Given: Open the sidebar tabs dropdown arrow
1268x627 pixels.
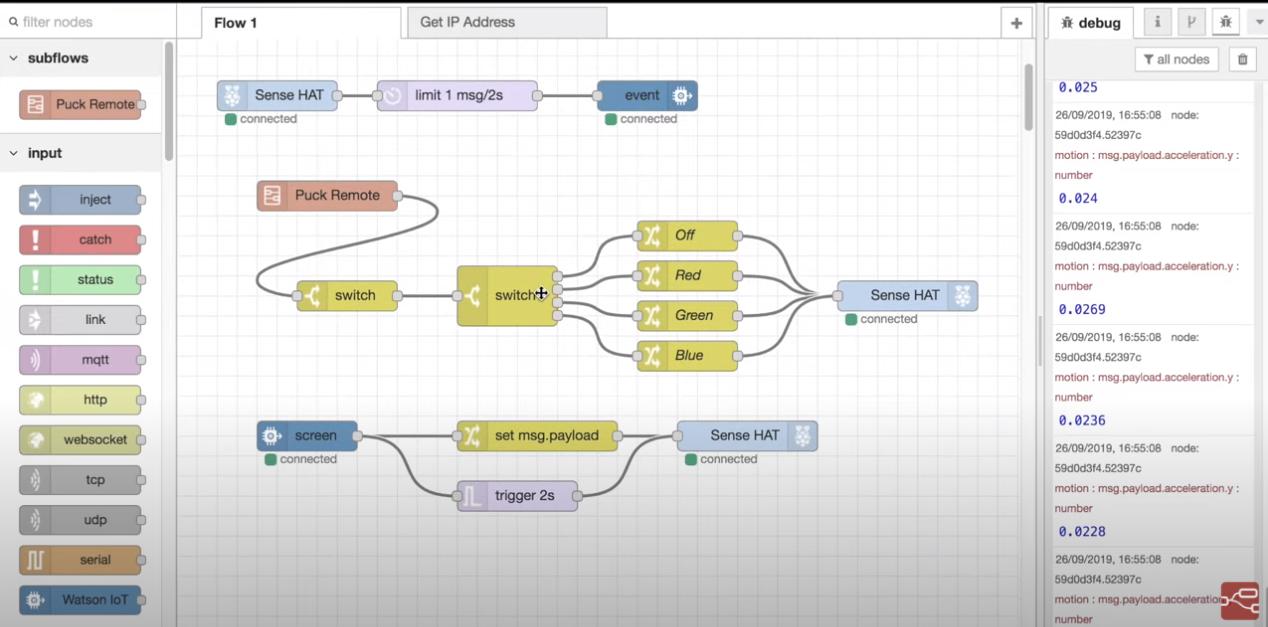Looking at the screenshot, I should click(1258, 22).
